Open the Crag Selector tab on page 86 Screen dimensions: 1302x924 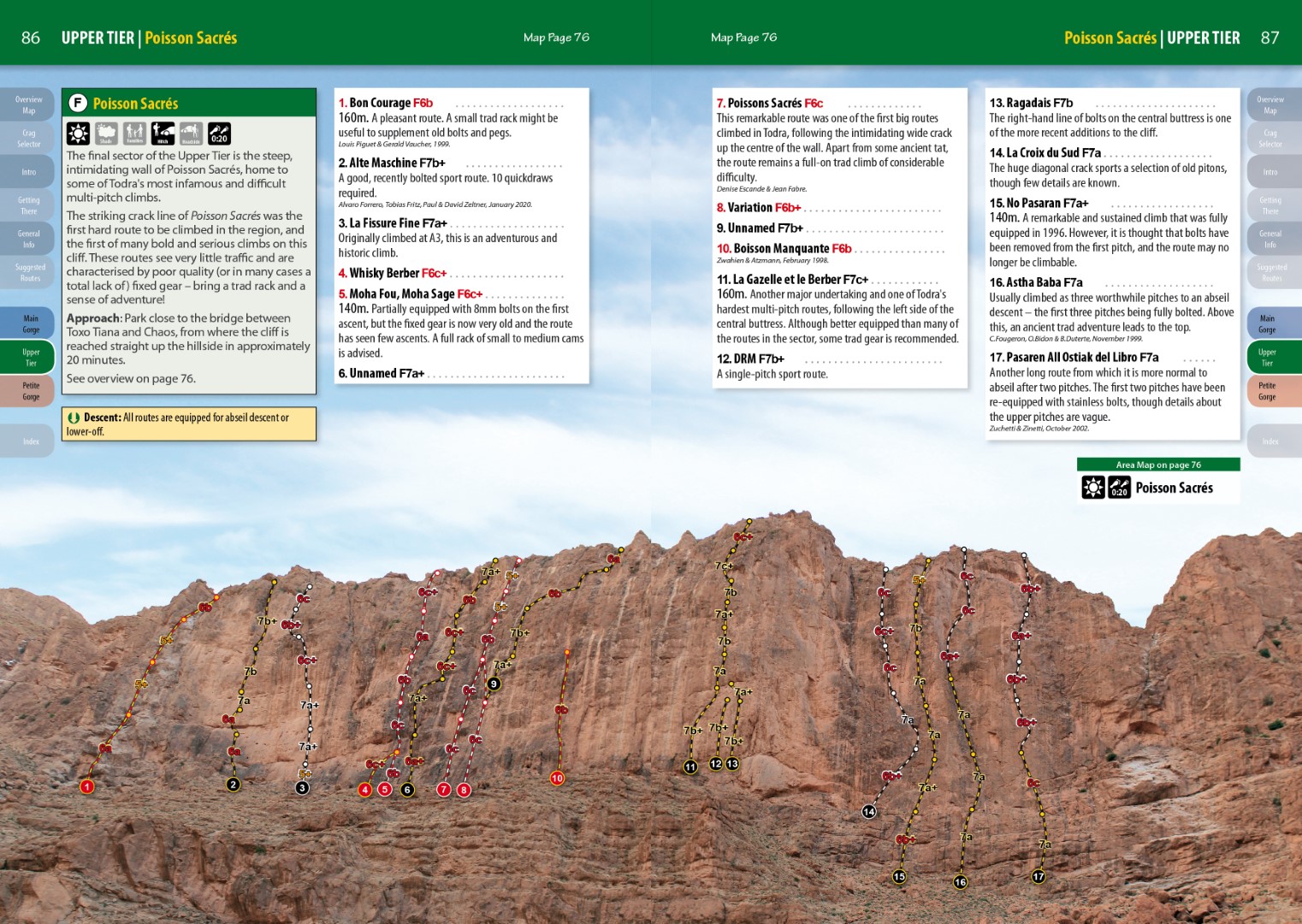[27, 138]
